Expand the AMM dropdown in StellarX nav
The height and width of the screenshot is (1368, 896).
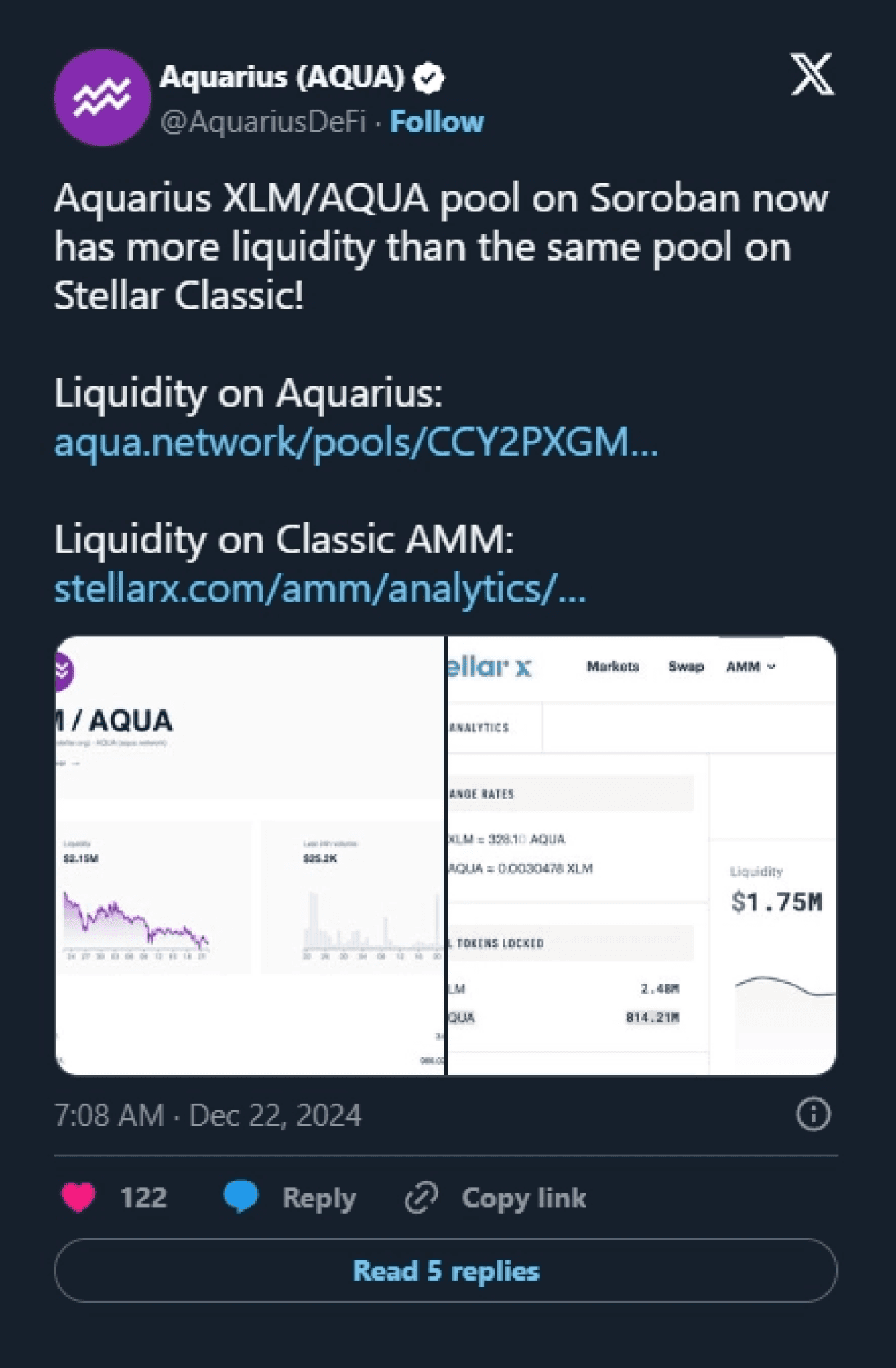coord(751,667)
